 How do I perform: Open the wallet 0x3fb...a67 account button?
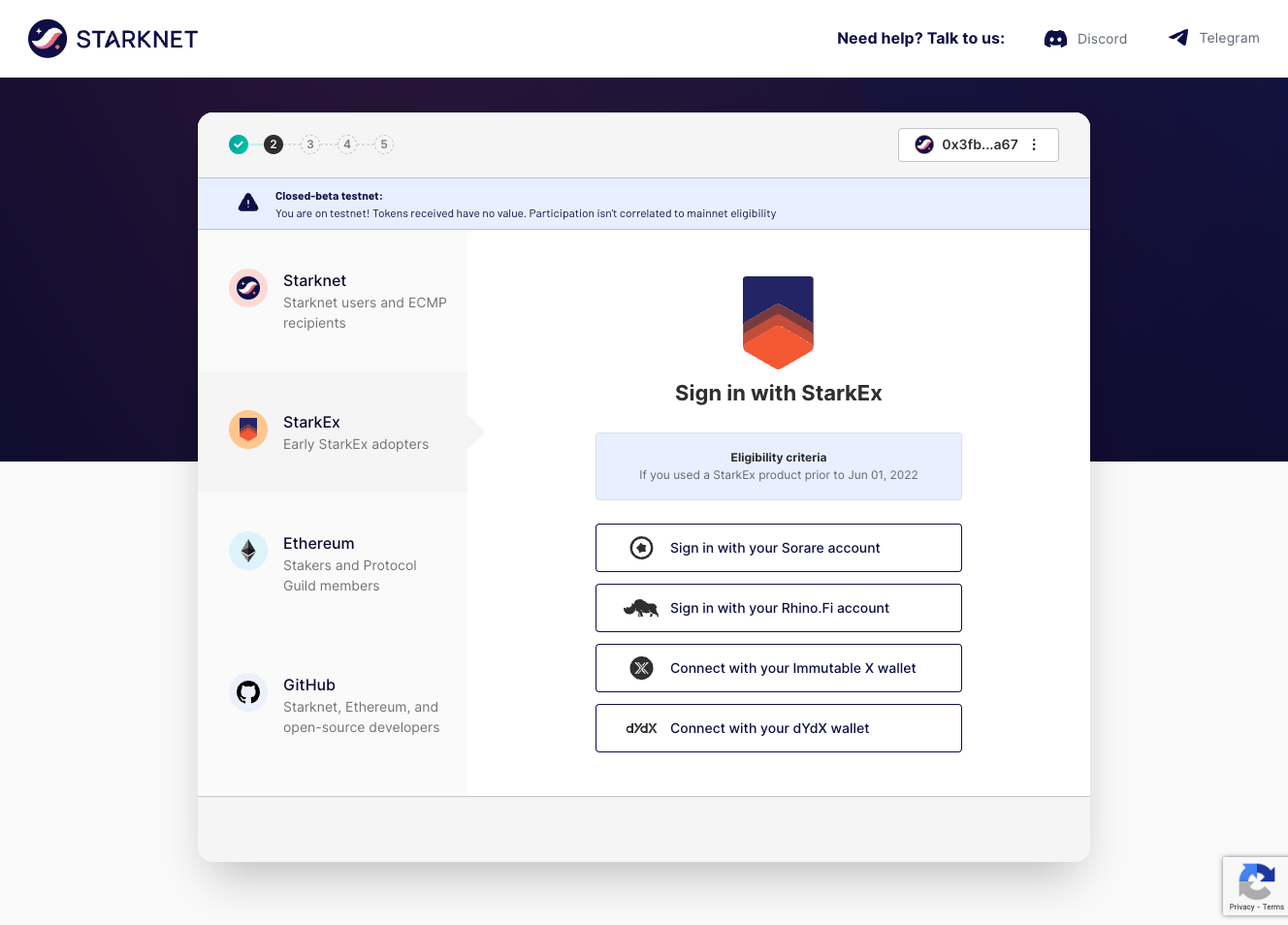(x=978, y=144)
